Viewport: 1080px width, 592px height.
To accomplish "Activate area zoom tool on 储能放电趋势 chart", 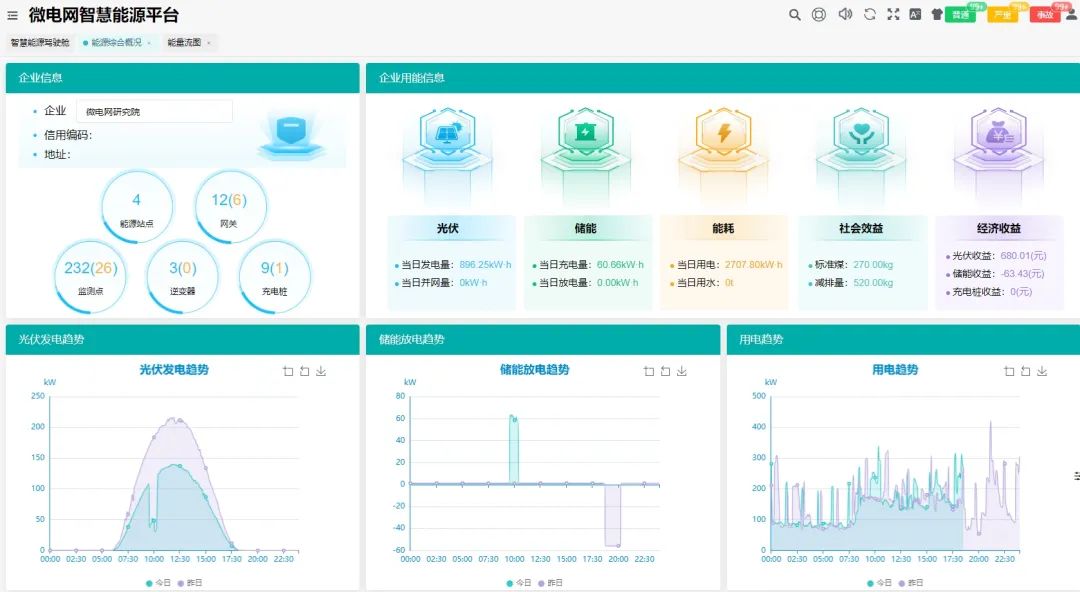I will (x=649, y=371).
